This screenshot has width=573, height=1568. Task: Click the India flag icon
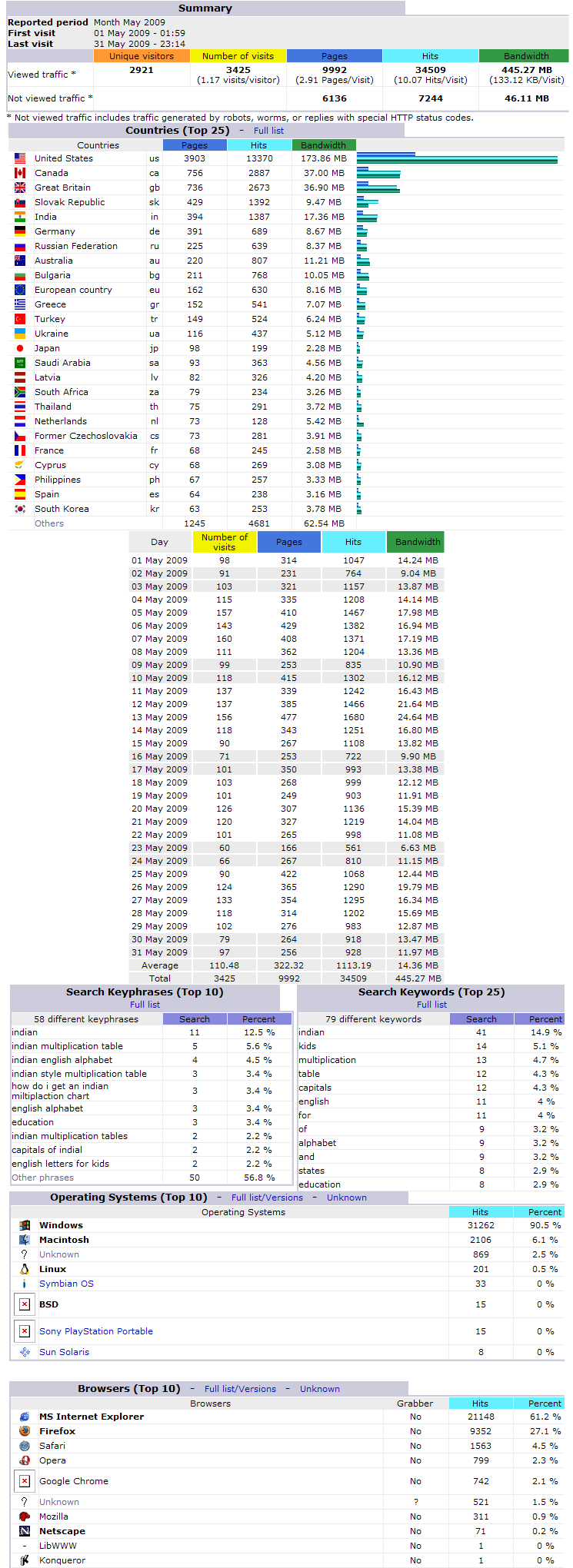tap(20, 217)
